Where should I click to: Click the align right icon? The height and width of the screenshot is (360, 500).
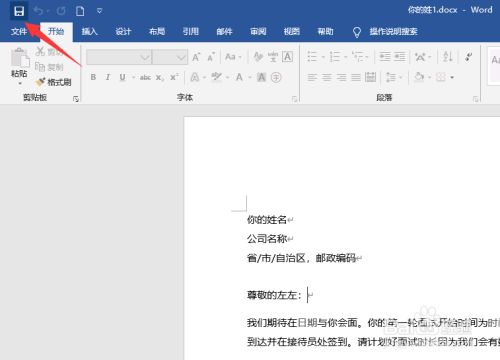[x=341, y=78]
